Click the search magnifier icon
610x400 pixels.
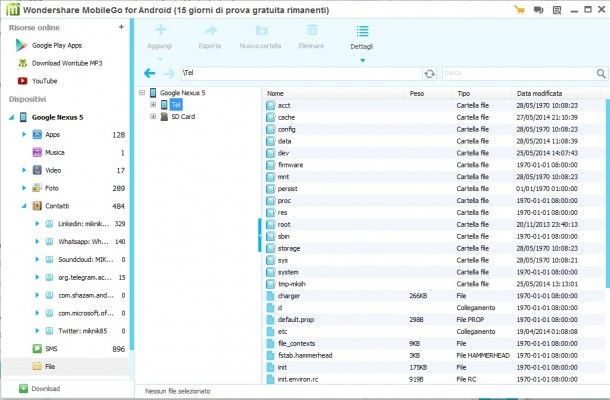click(601, 73)
